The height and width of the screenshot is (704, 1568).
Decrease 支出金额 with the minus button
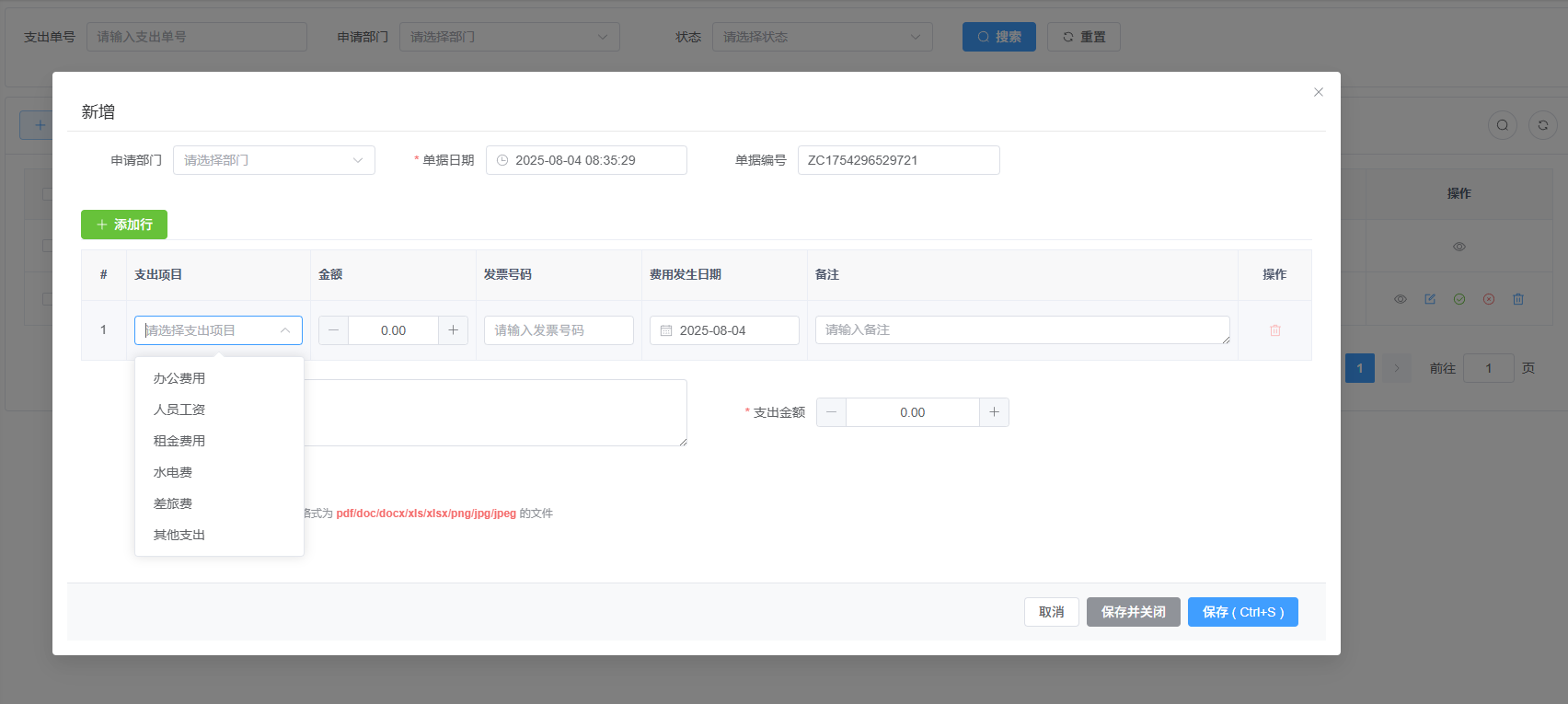coord(832,412)
